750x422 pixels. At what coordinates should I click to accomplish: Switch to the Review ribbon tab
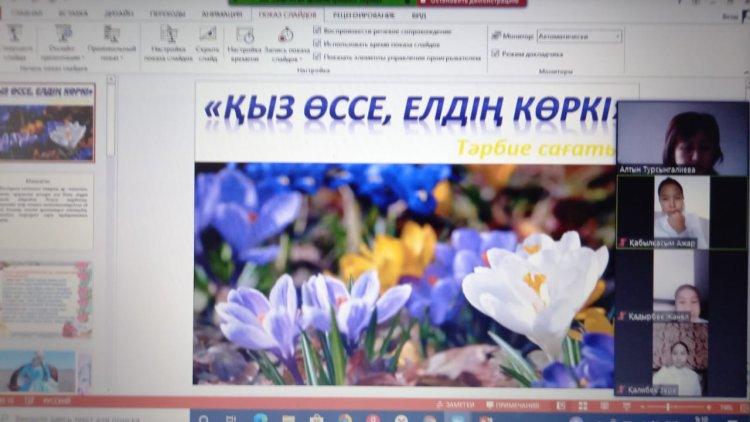coord(362,14)
